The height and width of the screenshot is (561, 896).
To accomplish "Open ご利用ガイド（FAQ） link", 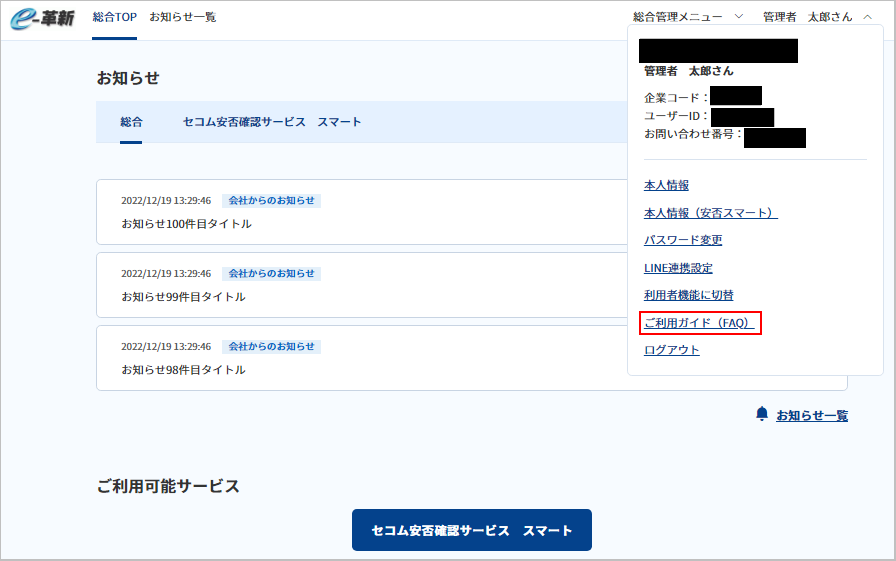I will click(x=699, y=323).
